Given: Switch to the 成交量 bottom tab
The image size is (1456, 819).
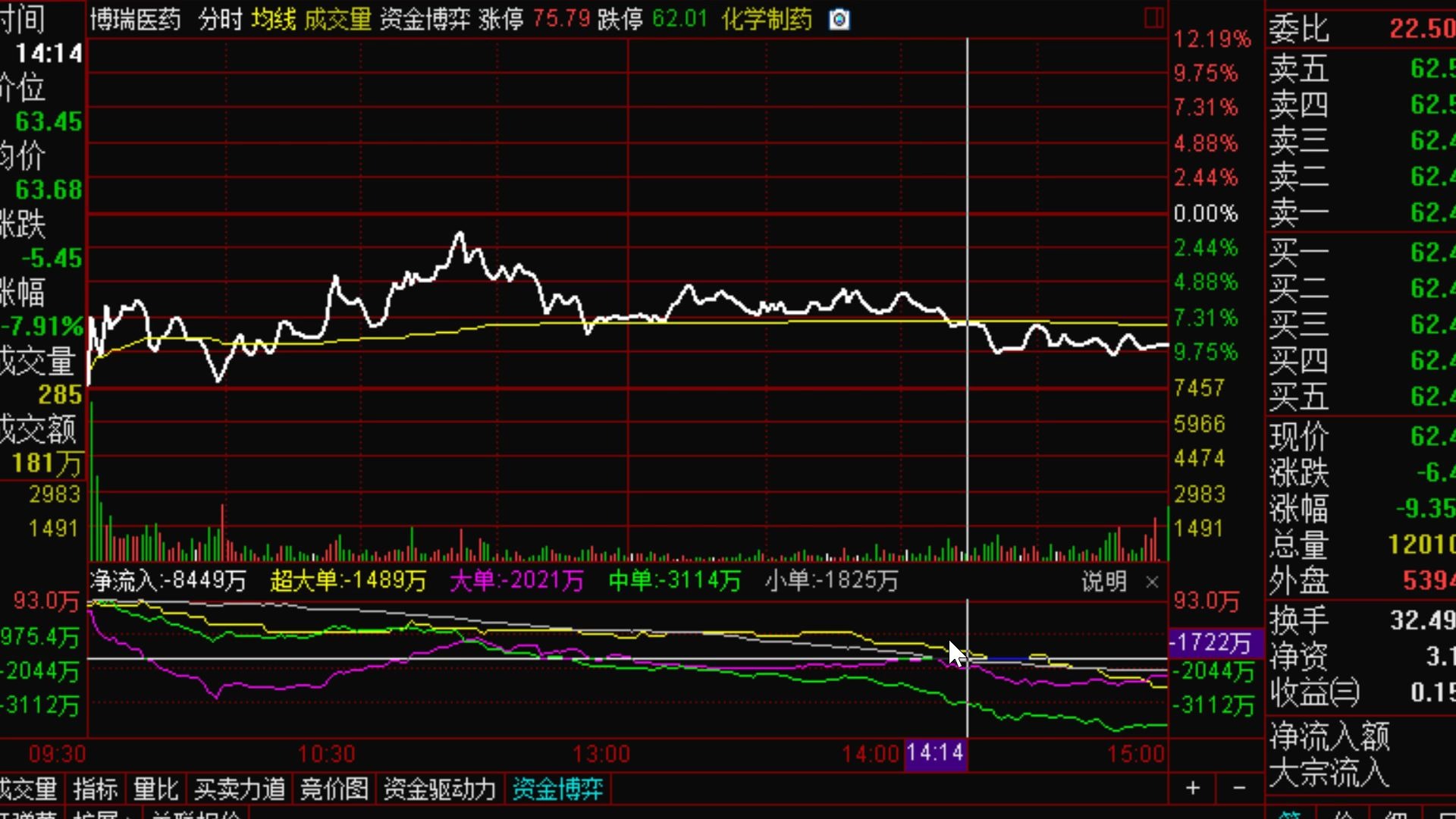Looking at the screenshot, I should (x=29, y=789).
